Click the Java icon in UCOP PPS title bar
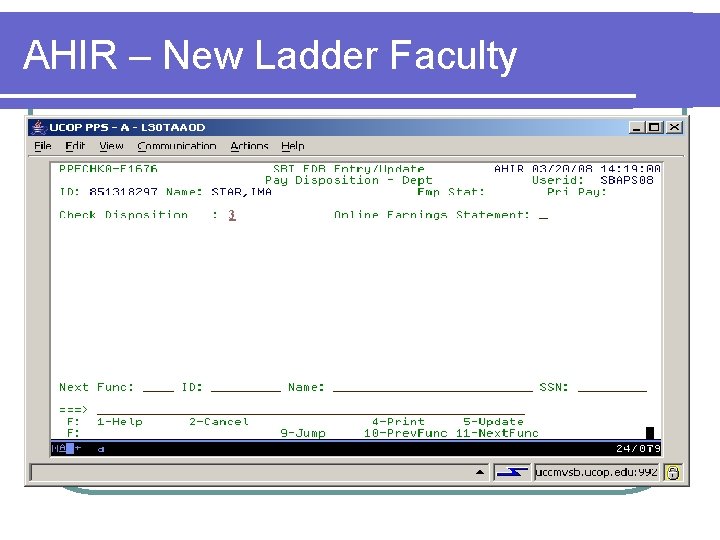 click(x=39, y=127)
